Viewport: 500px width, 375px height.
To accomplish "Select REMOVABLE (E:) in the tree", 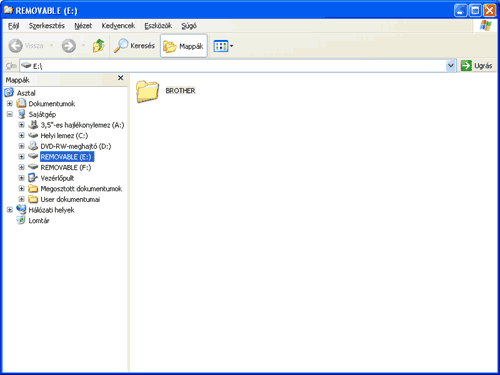I will 67,157.
